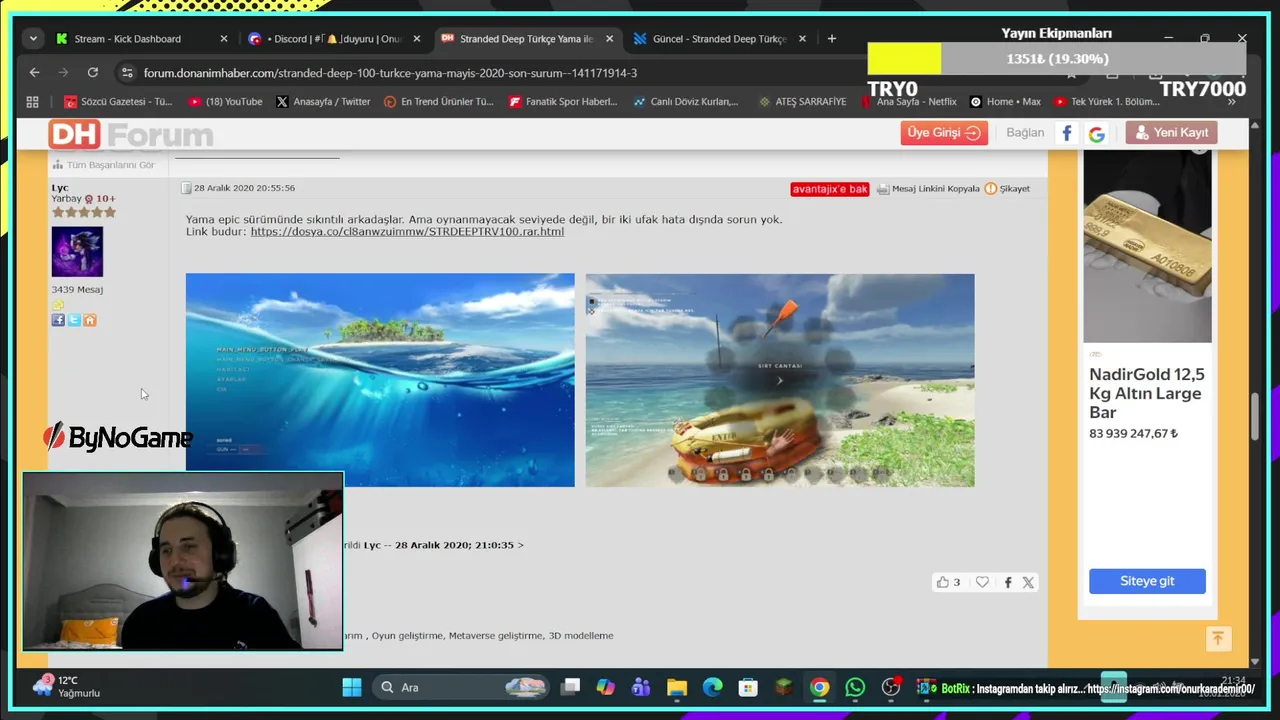Screen dimensions: 1280x720
Task: Open Task View on taskbar
Action: pyautogui.click(x=571, y=687)
